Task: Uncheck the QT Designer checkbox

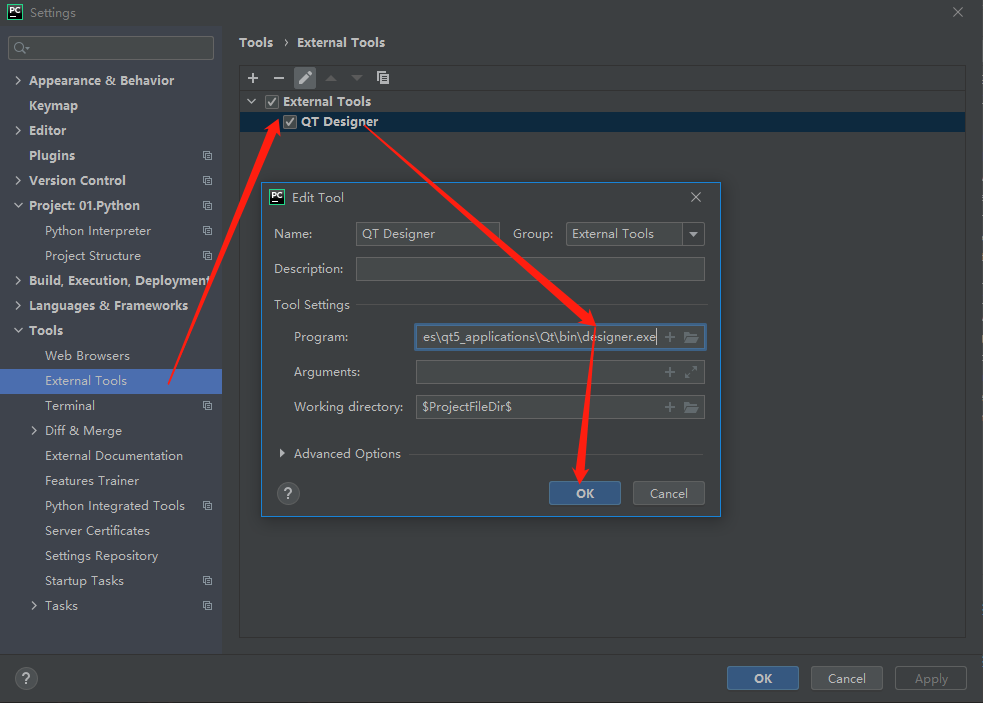Action: [290, 122]
